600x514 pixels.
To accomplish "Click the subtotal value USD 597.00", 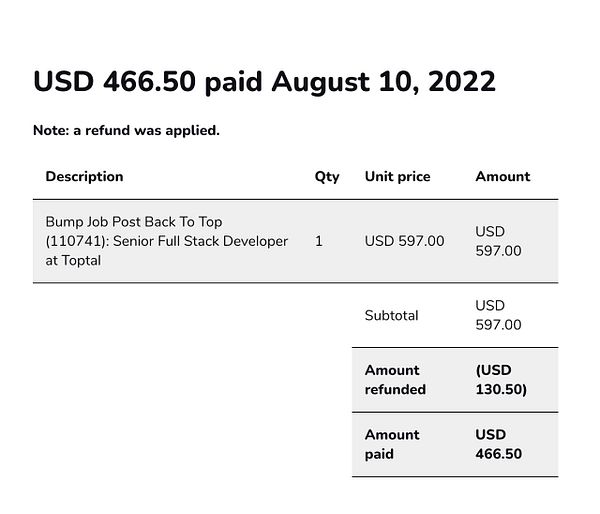I will [x=498, y=315].
